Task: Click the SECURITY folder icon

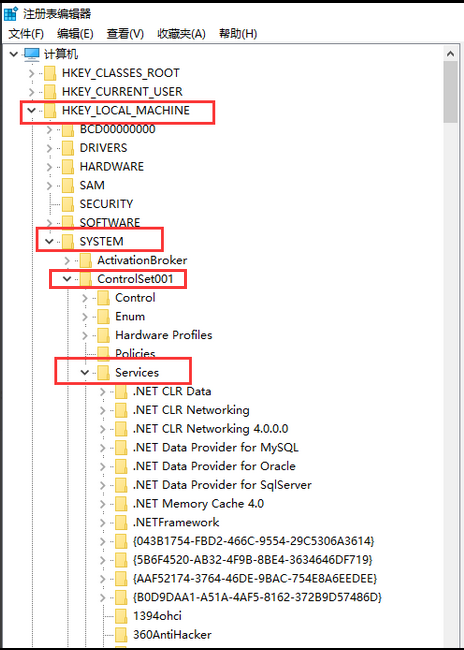Action: point(68,204)
